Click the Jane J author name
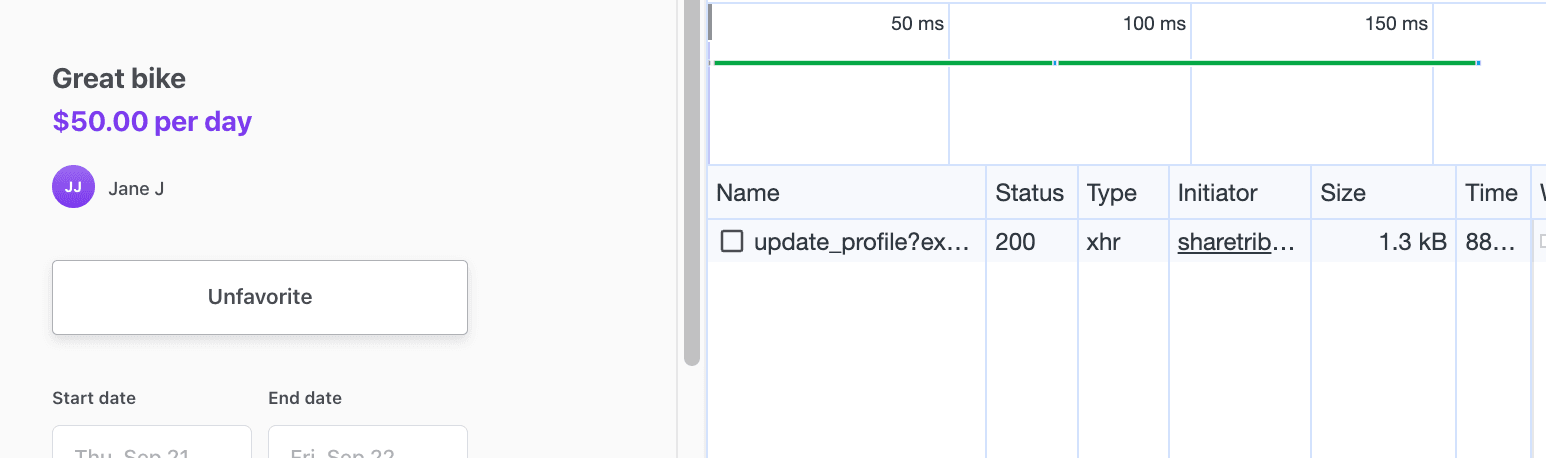Image resolution: width=1546 pixels, height=458 pixels. [x=136, y=188]
